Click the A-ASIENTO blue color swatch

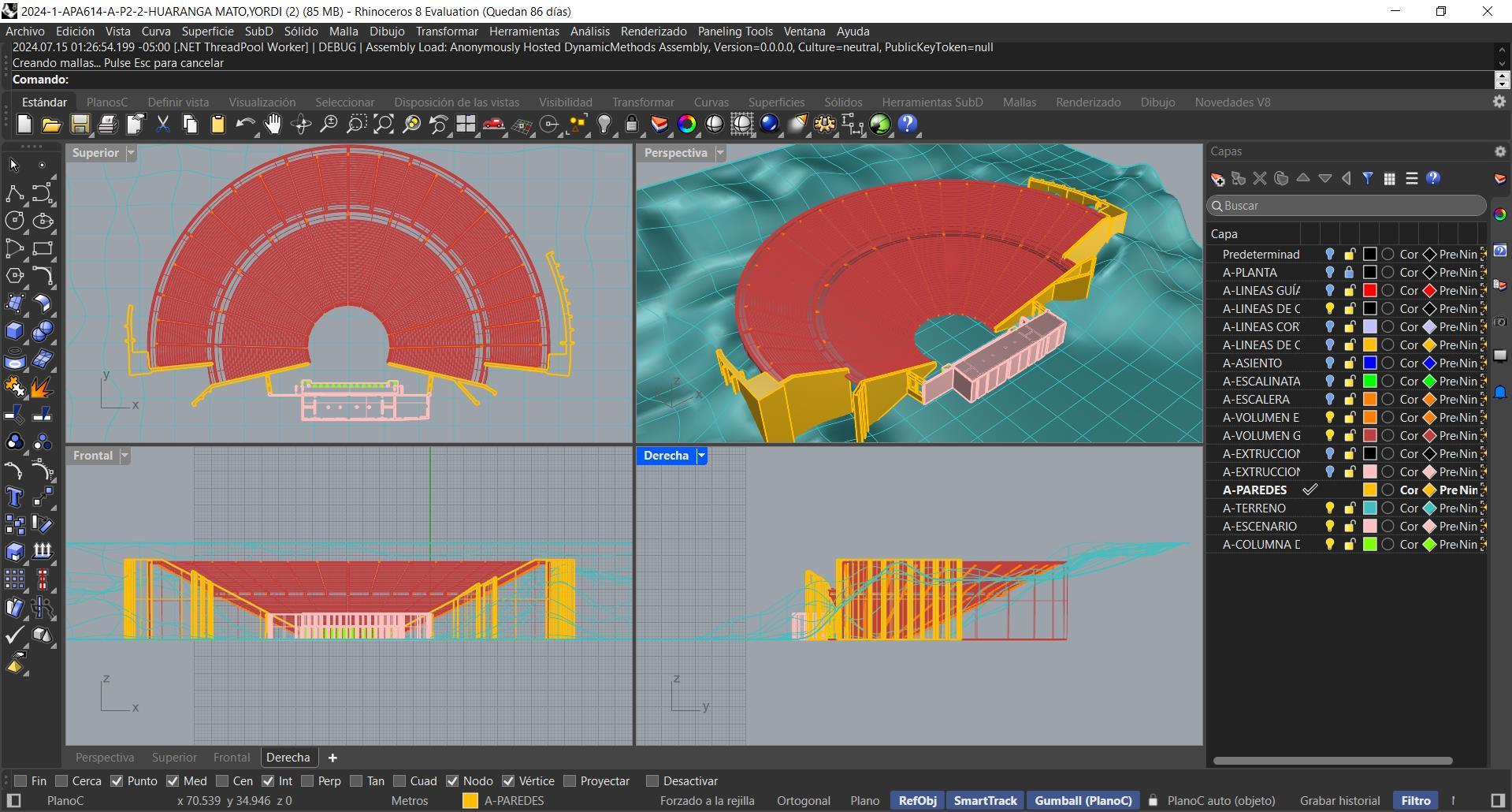tap(1369, 363)
